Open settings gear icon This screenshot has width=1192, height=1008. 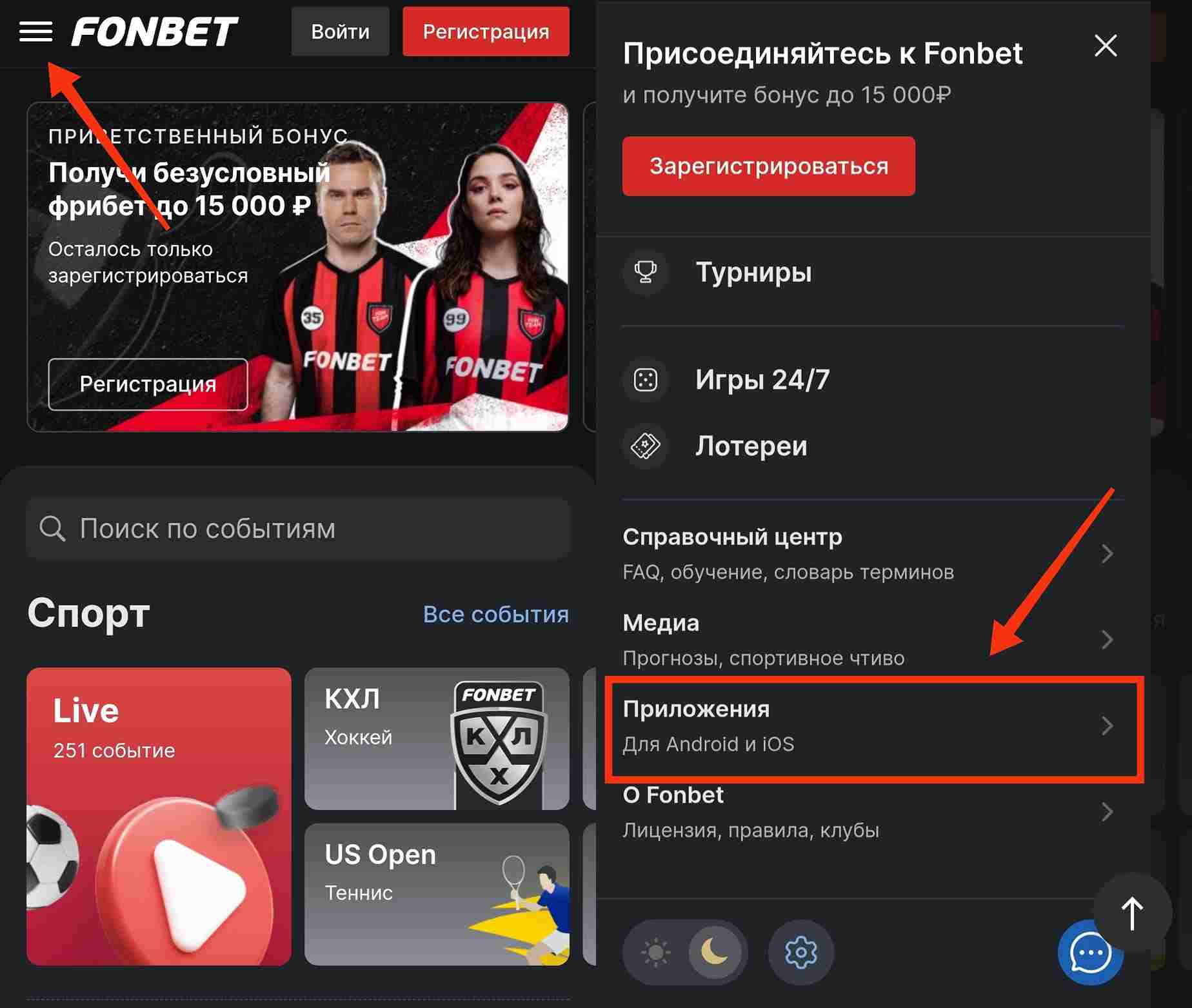point(800,952)
